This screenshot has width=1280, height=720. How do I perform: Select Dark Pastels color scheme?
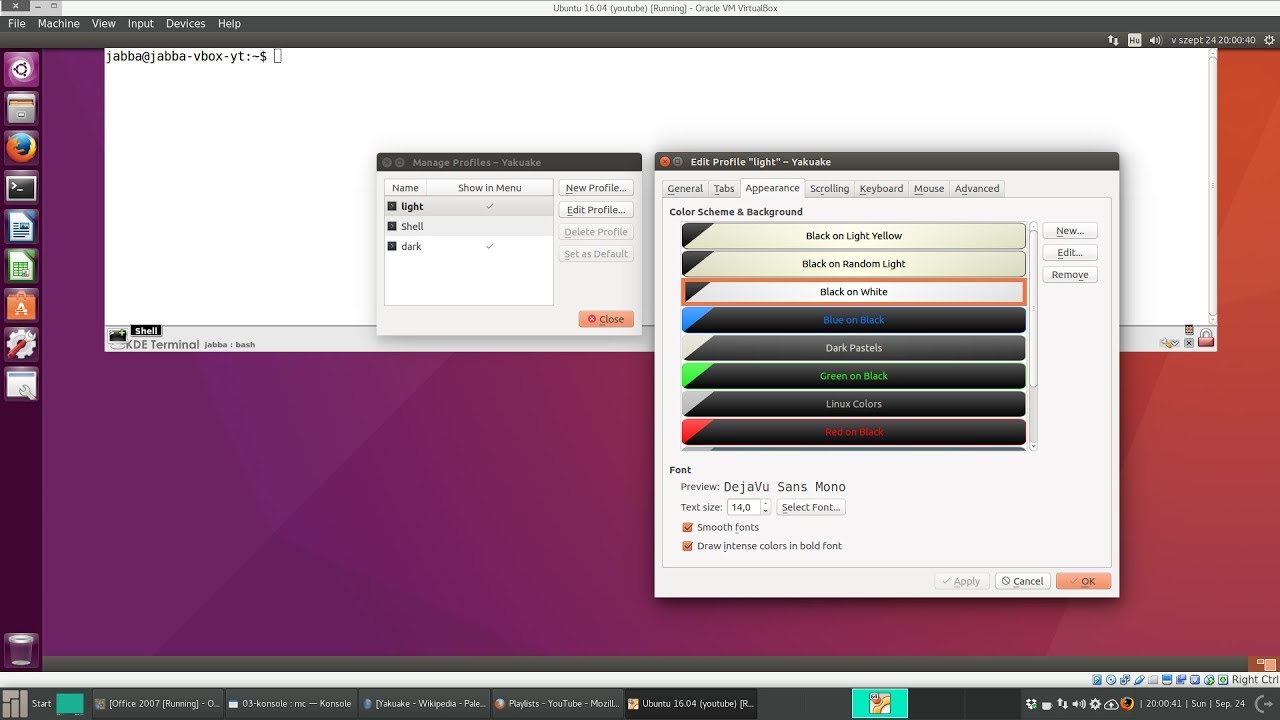point(854,348)
